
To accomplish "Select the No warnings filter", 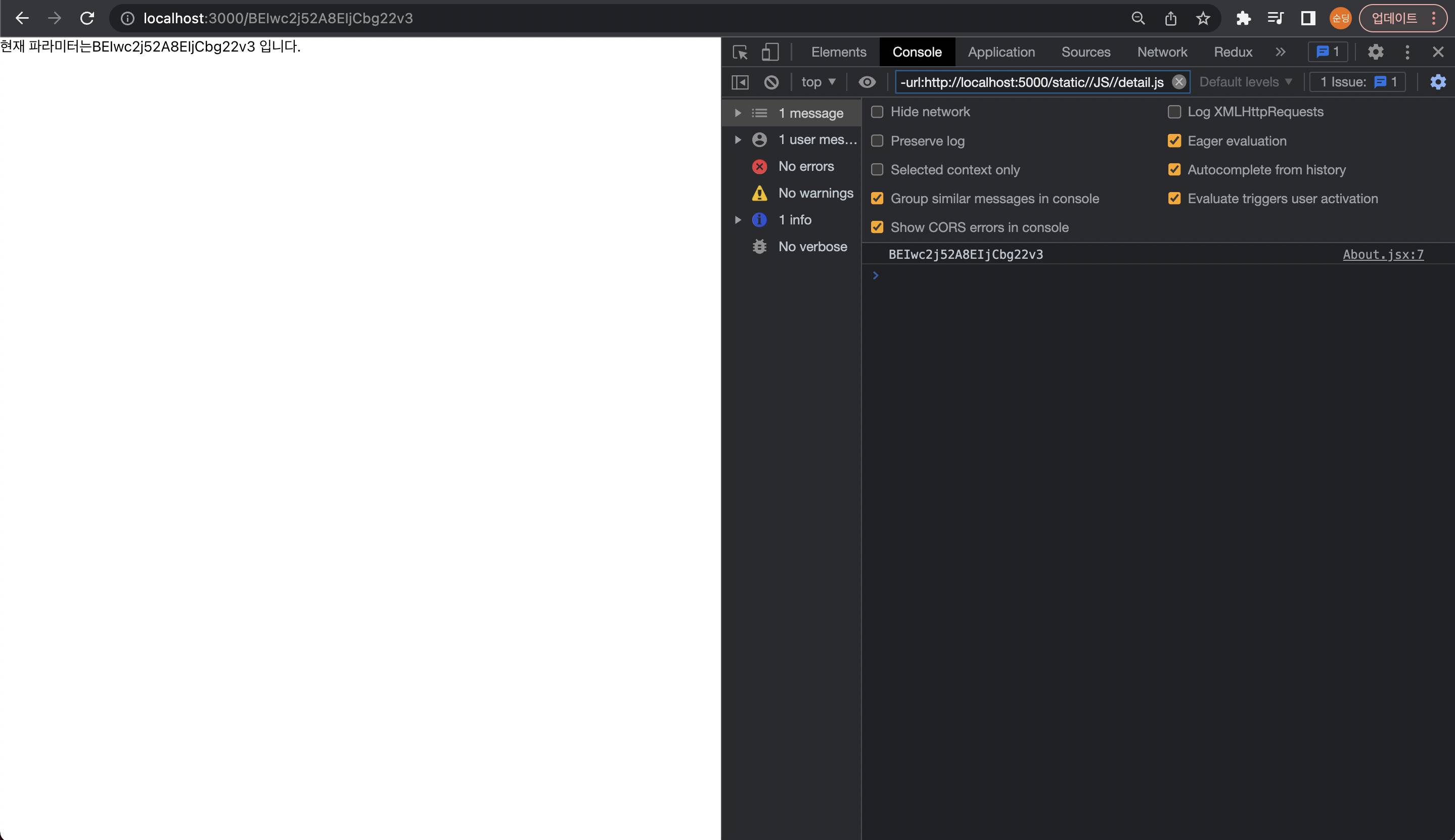I will pyautogui.click(x=792, y=193).
